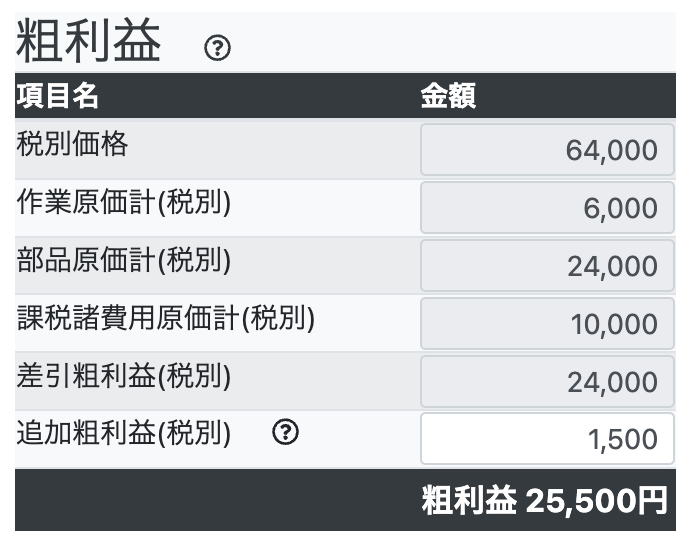
Task: Click the 課税諸費用原価計(税別) row label
Action: click(x=166, y=318)
